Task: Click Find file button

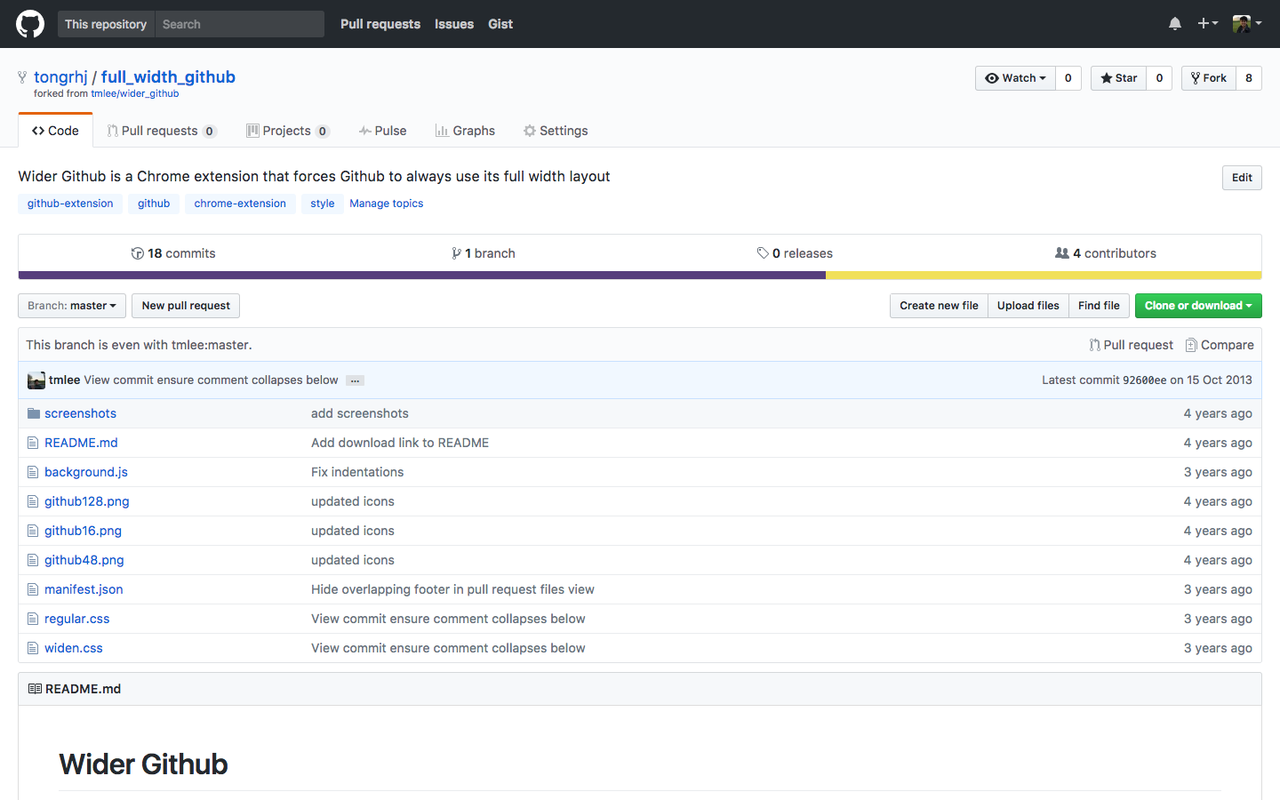Action: coord(1099,306)
